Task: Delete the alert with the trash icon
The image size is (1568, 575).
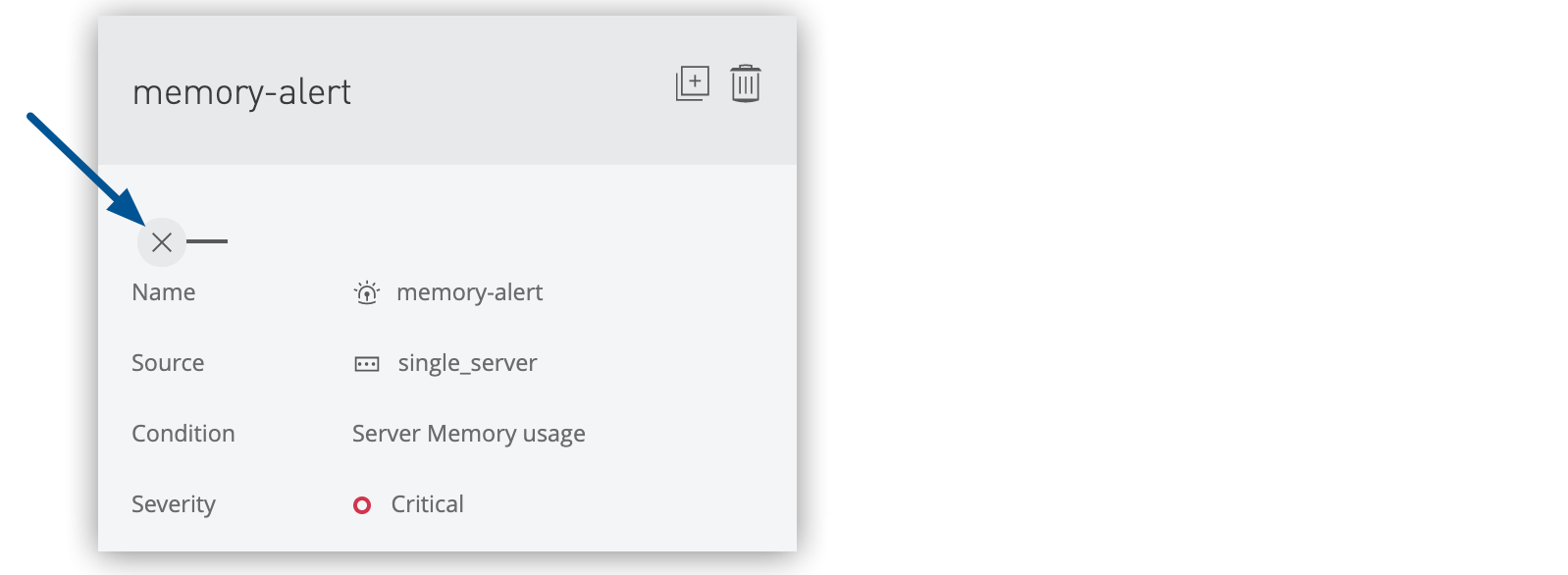Action: coord(746,83)
